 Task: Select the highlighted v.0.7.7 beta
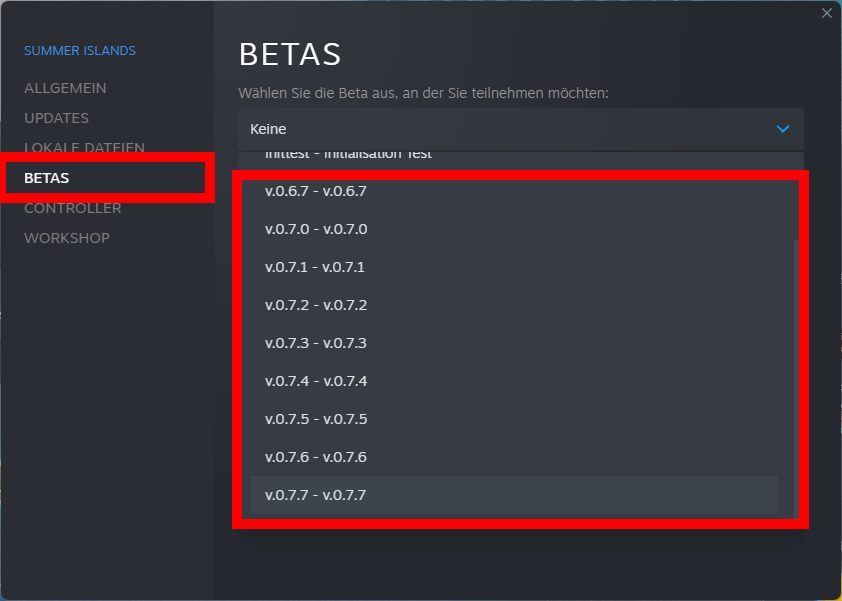(x=316, y=495)
